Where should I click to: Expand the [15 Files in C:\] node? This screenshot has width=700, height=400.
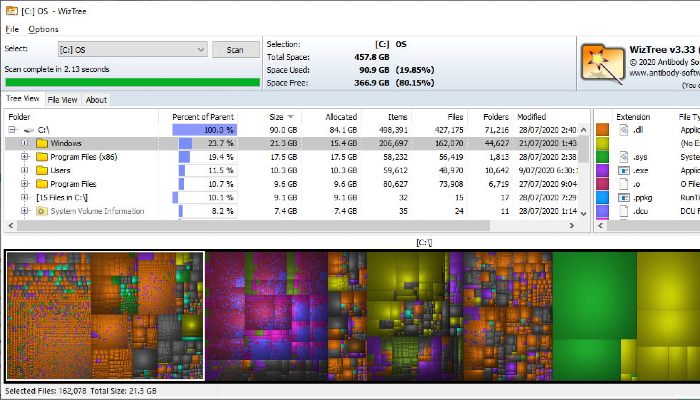pyautogui.click(x=25, y=197)
